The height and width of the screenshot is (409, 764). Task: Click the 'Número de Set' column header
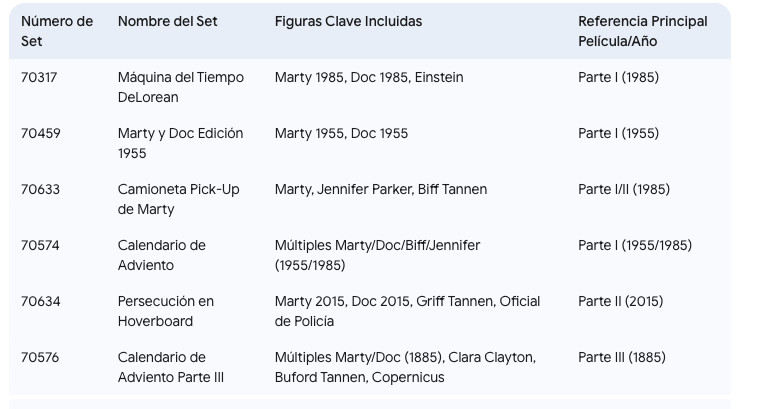point(57,31)
